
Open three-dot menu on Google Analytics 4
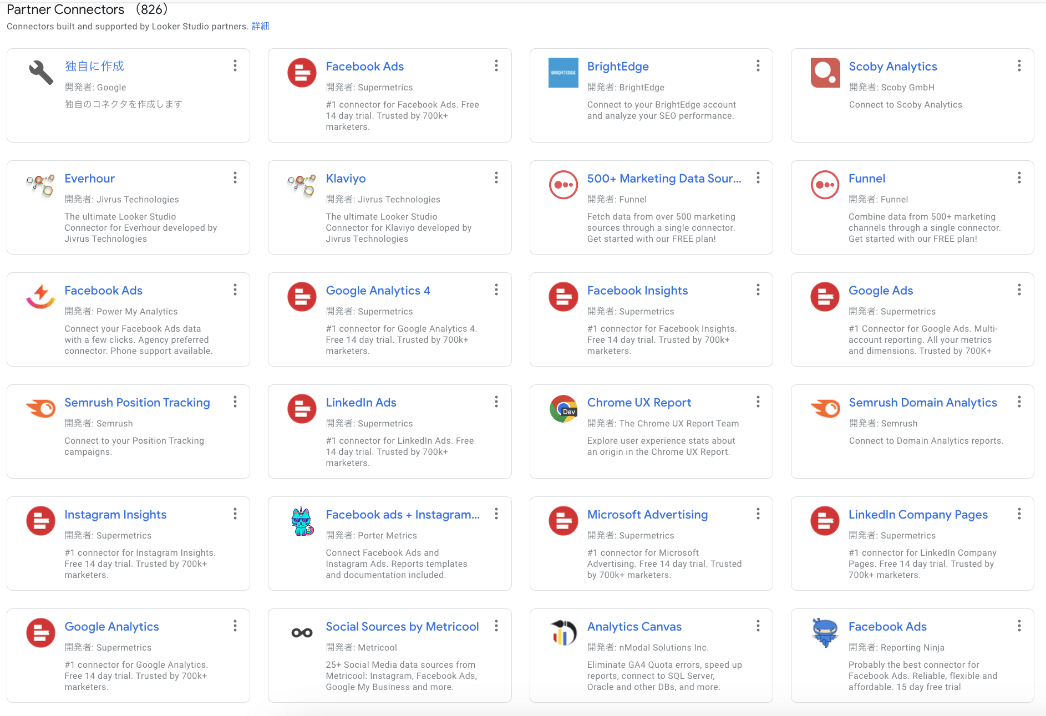coord(496,290)
